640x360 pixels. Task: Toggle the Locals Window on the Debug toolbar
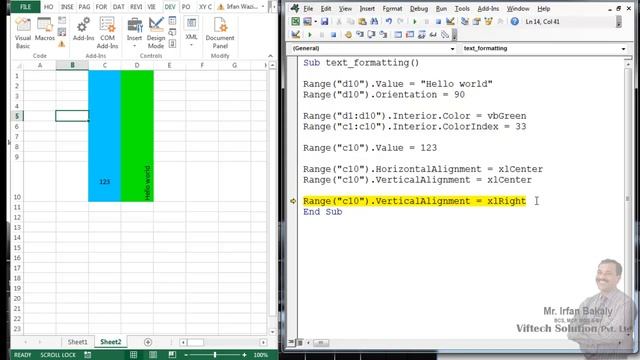point(398,35)
